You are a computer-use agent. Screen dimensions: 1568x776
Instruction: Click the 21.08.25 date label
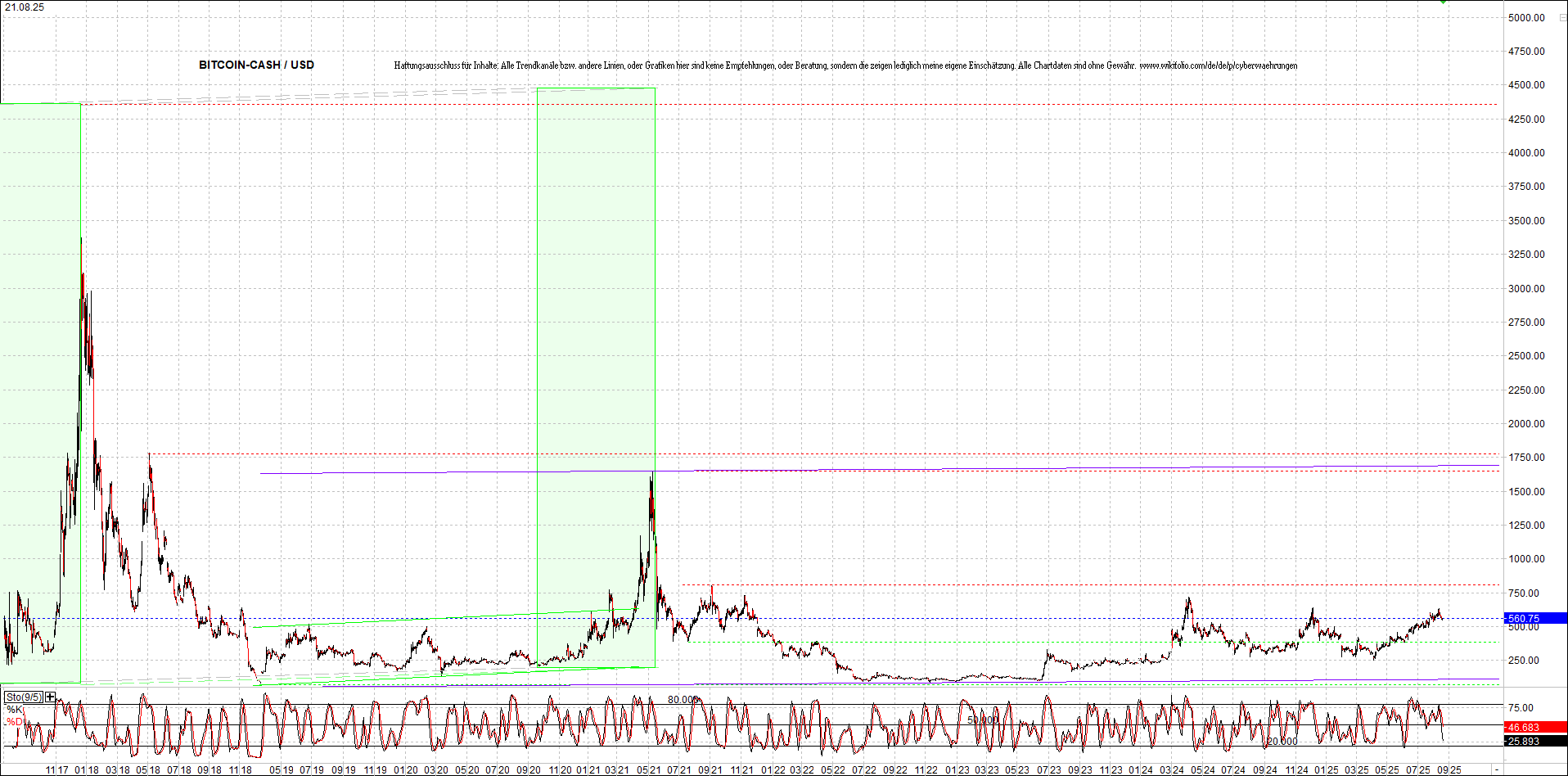25,7
